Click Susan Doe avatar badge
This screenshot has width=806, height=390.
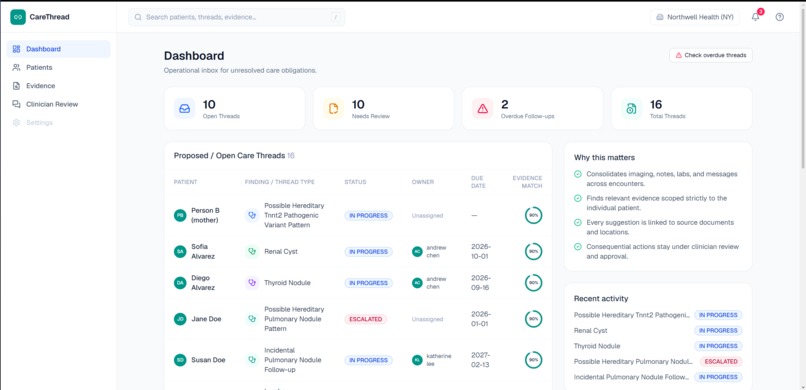[180, 360]
